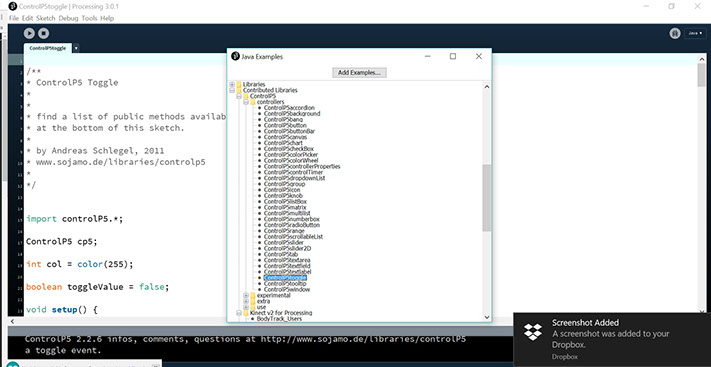
Task: Click the import controlP5.*; code line
Action: click(74, 219)
